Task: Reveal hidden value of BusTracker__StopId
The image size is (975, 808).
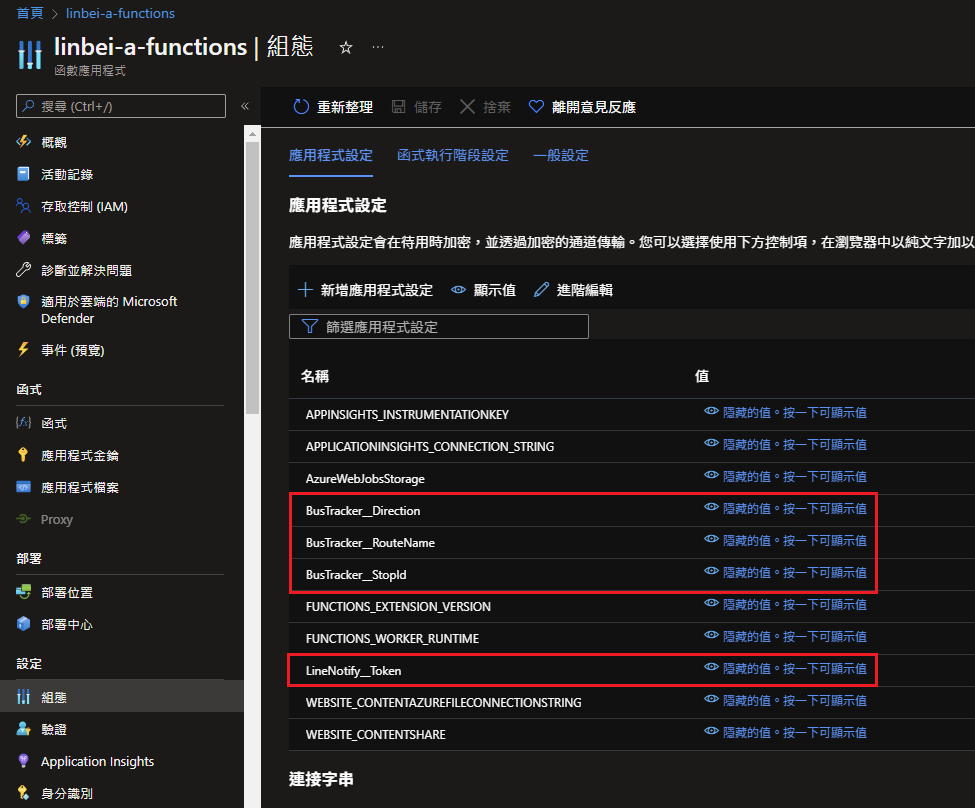Action: [x=785, y=573]
